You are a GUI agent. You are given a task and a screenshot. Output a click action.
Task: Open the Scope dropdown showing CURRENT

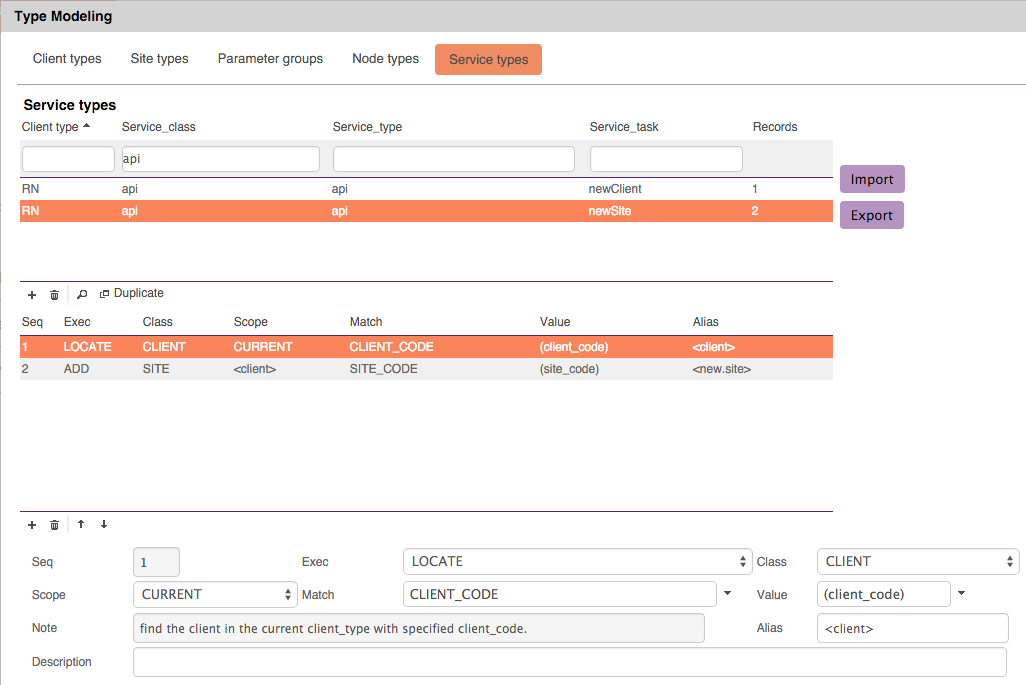[x=215, y=594]
